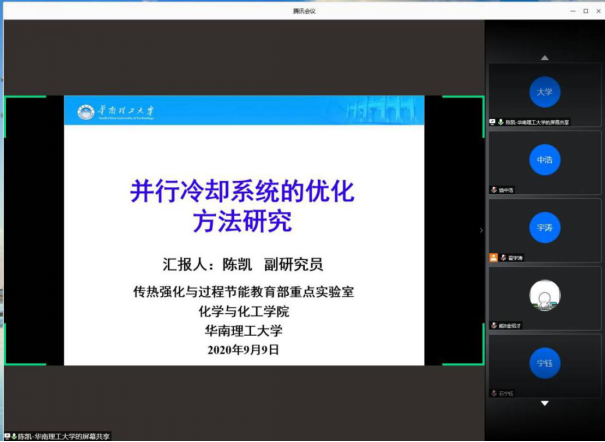This screenshot has width=605, height=442.
Task: Click the 大学 participant avatar
Action: (x=544, y=92)
